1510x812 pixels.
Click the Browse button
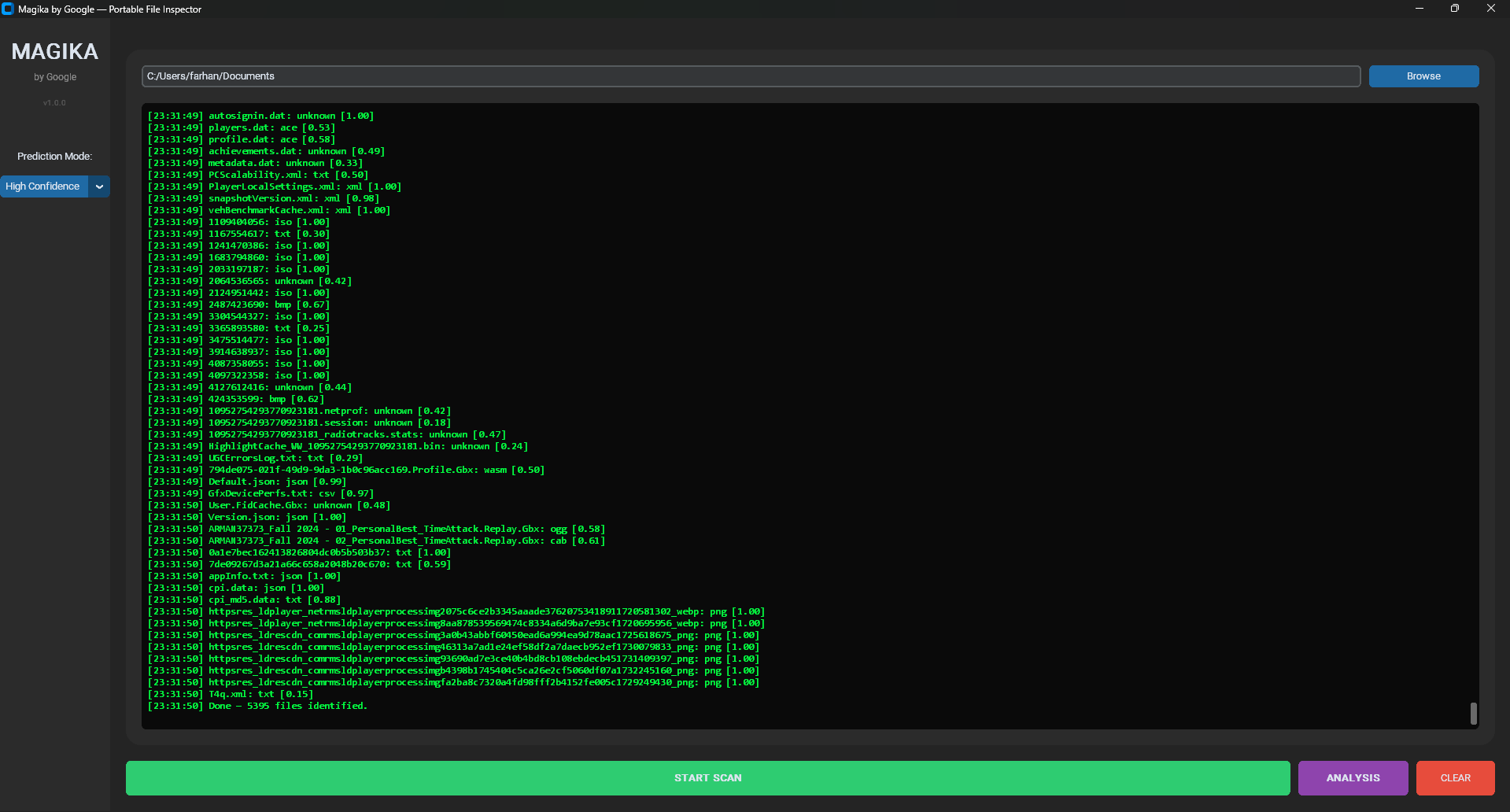click(x=1423, y=76)
